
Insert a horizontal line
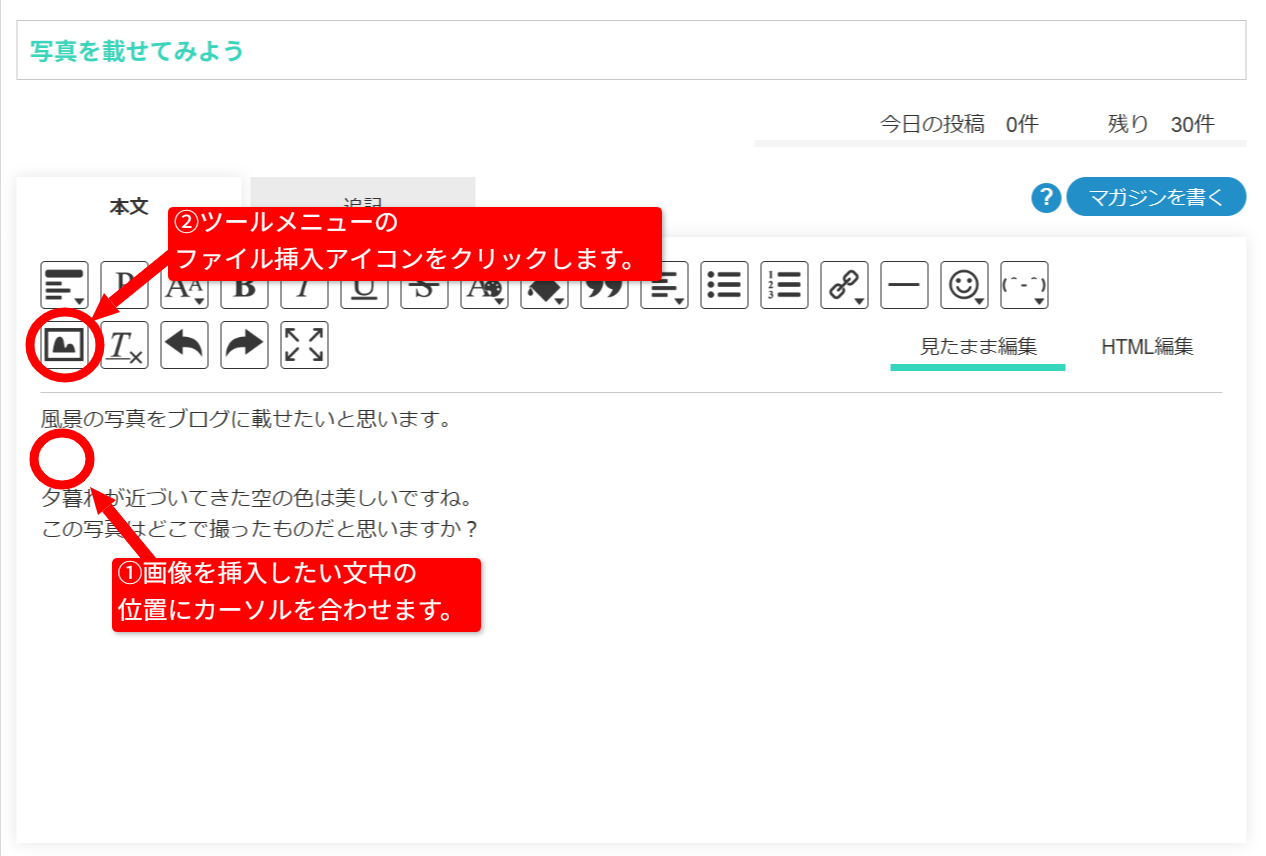coord(905,285)
